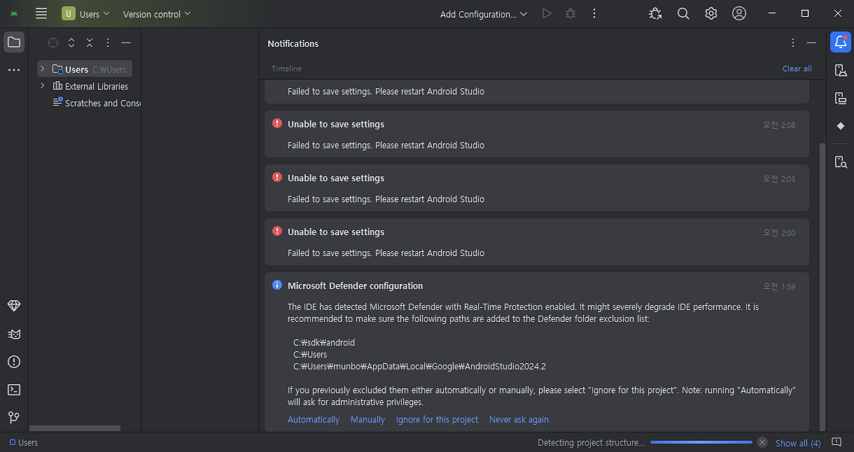Open Running Devices sidebar icon
The image size is (854, 452).
(841, 98)
